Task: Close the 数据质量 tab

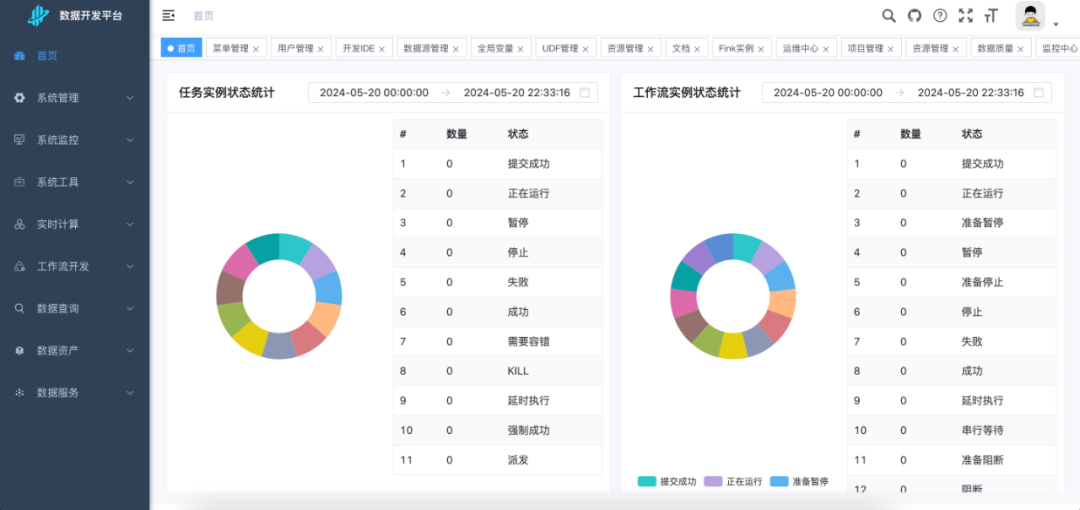Action: (1020, 49)
